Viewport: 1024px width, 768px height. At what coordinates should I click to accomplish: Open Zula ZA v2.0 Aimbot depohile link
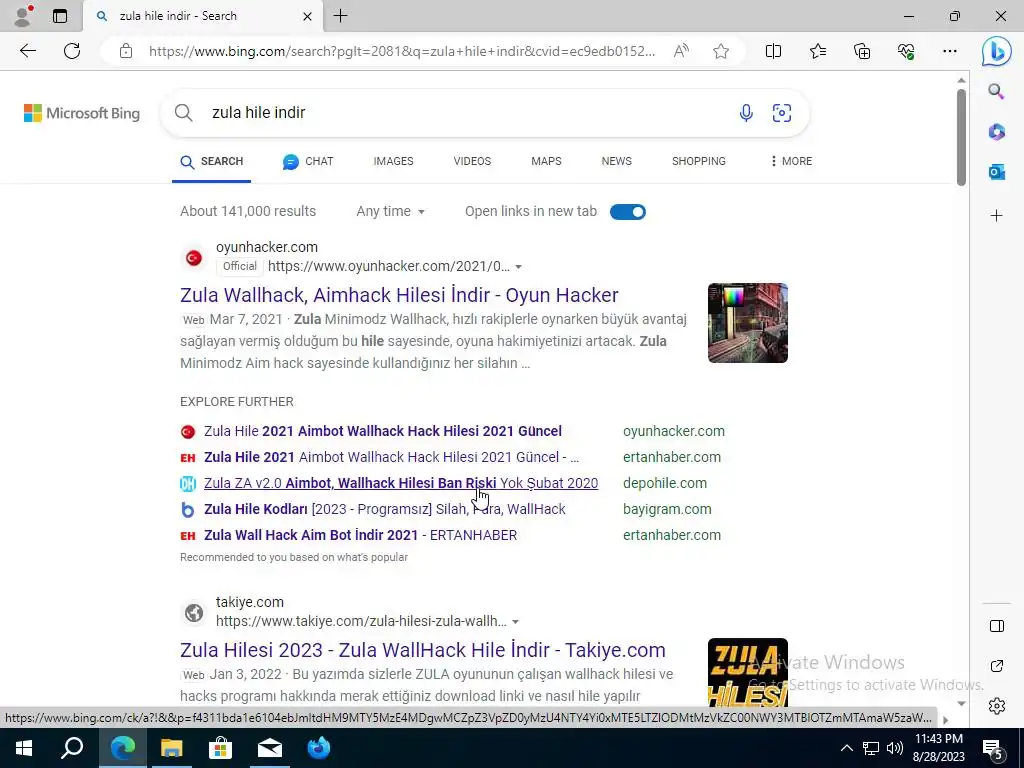pyautogui.click(x=401, y=483)
